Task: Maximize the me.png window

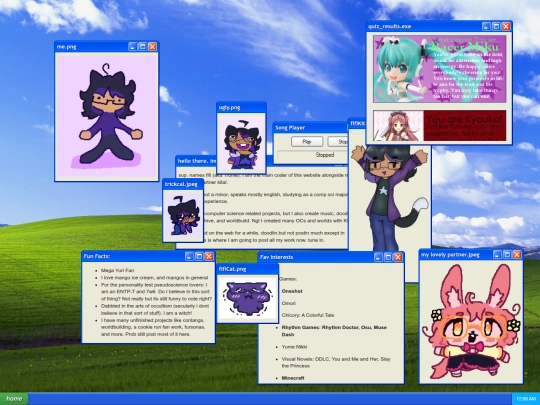Action: pos(142,46)
